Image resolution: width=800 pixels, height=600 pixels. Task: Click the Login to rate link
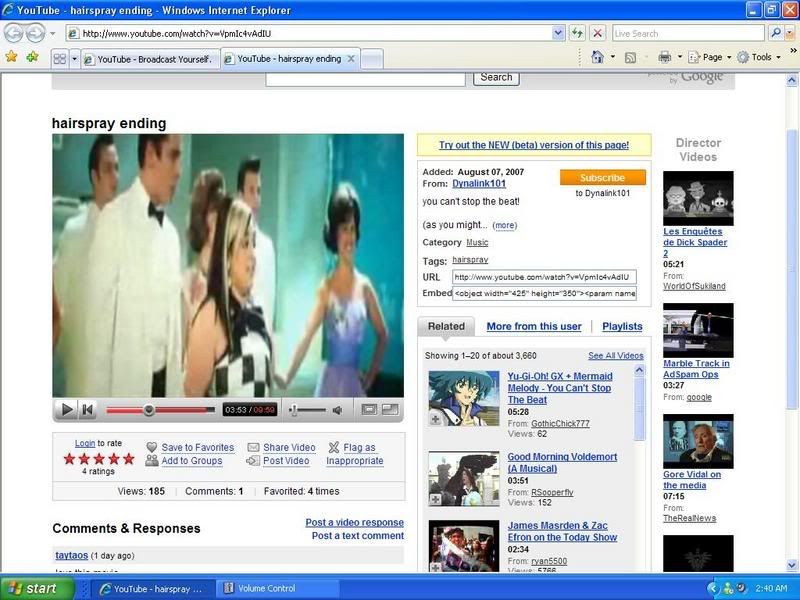tap(85, 443)
